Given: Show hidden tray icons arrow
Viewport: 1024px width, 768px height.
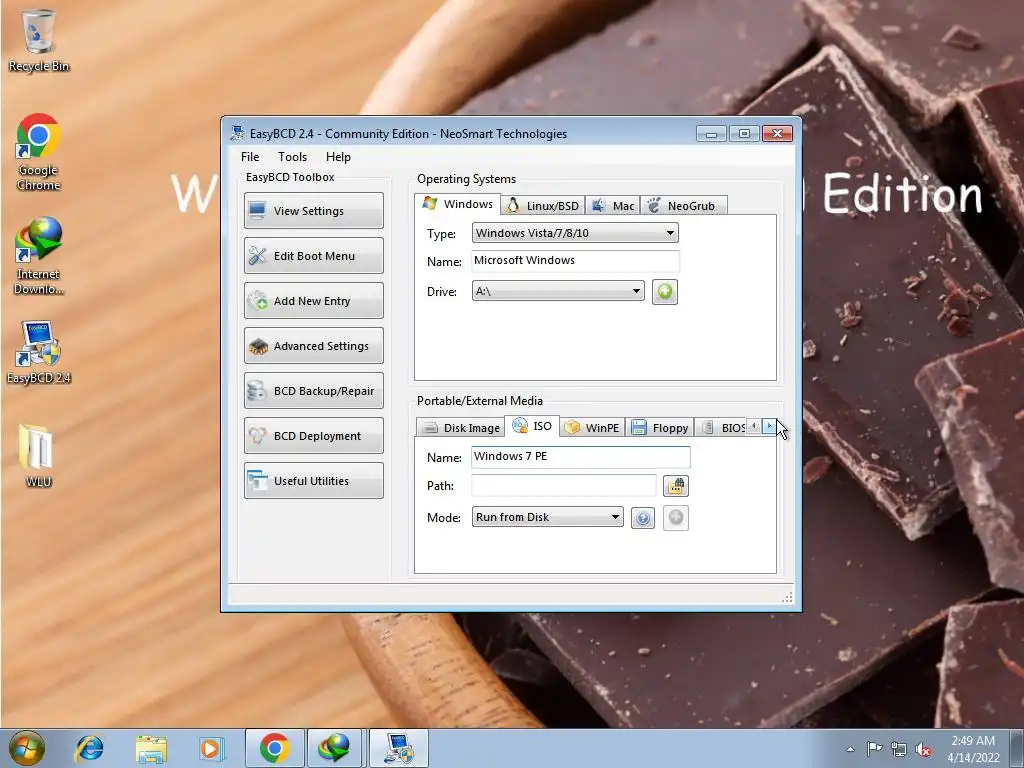Looking at the screenshot, I should point(850,749).
